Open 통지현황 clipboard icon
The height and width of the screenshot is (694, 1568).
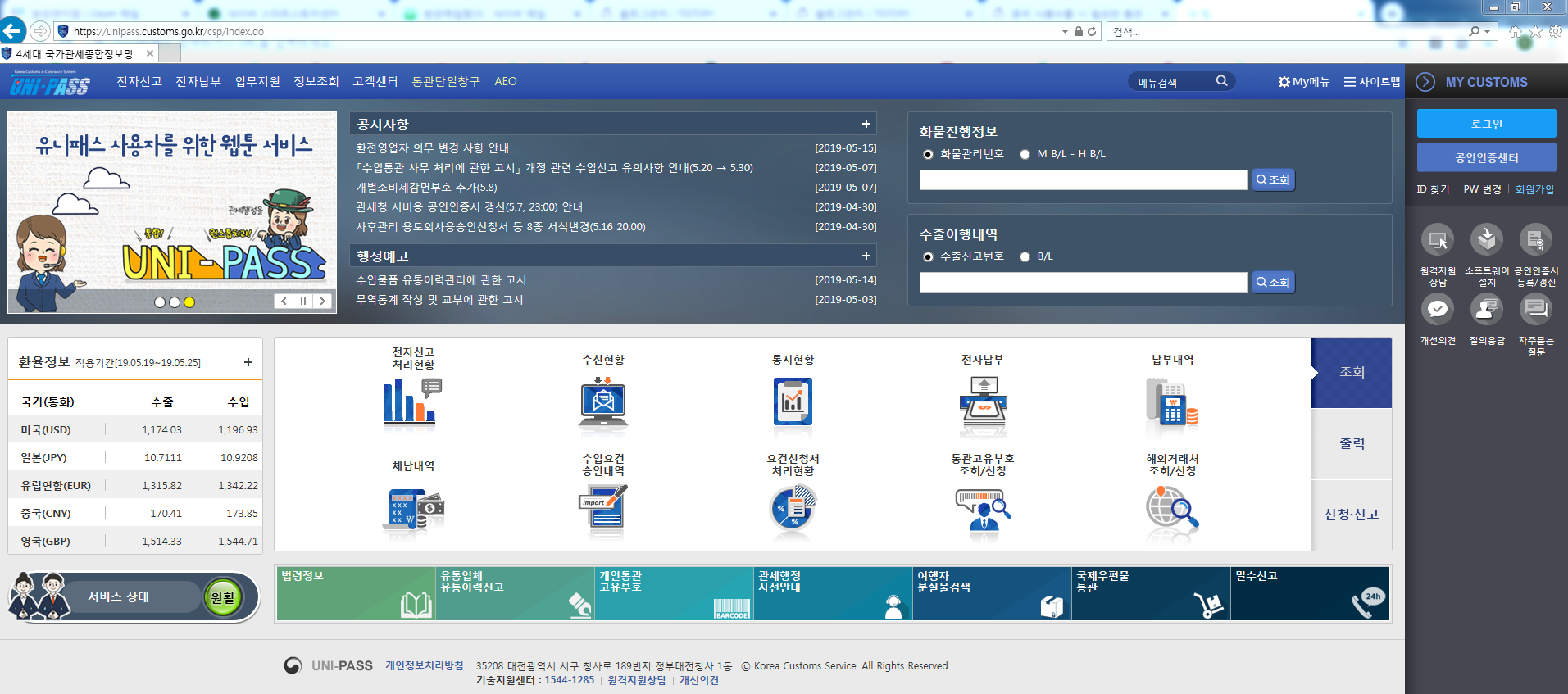(x=793, y=402)
